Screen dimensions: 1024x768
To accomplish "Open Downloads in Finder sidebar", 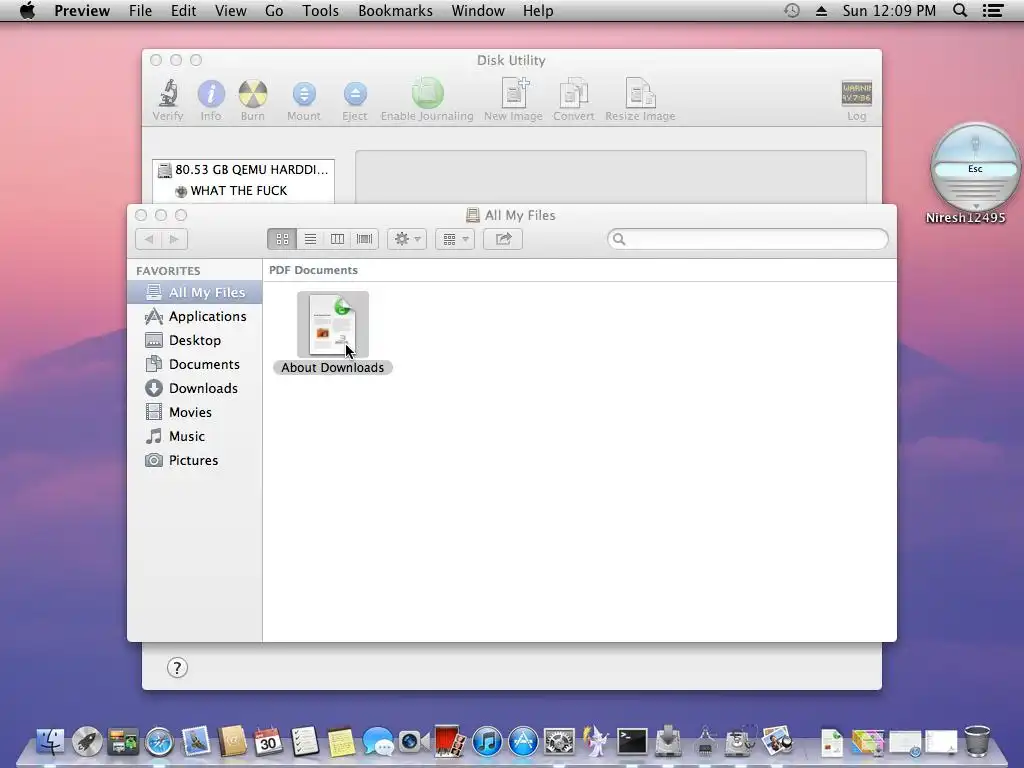I will tap(195, 389).
